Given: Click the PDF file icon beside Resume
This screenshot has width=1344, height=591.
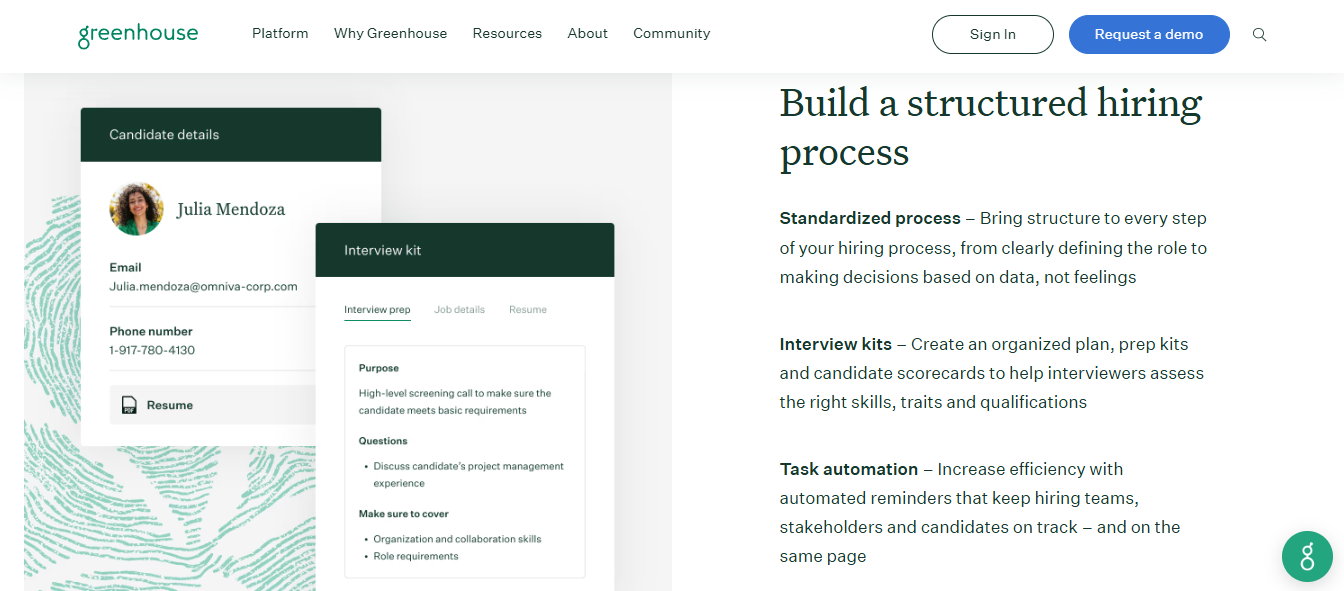Looking at the screenshot, I should pos(129,405).
